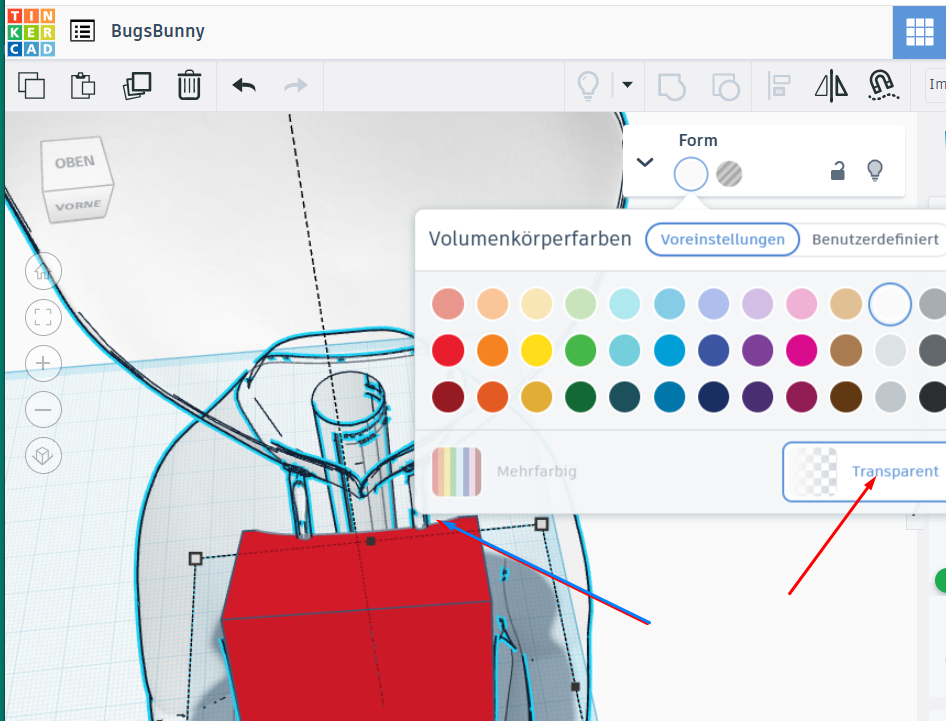Choose the Mehrfarbig multicolor option
The image size is (946, 721).
click(x=505, y=471)
